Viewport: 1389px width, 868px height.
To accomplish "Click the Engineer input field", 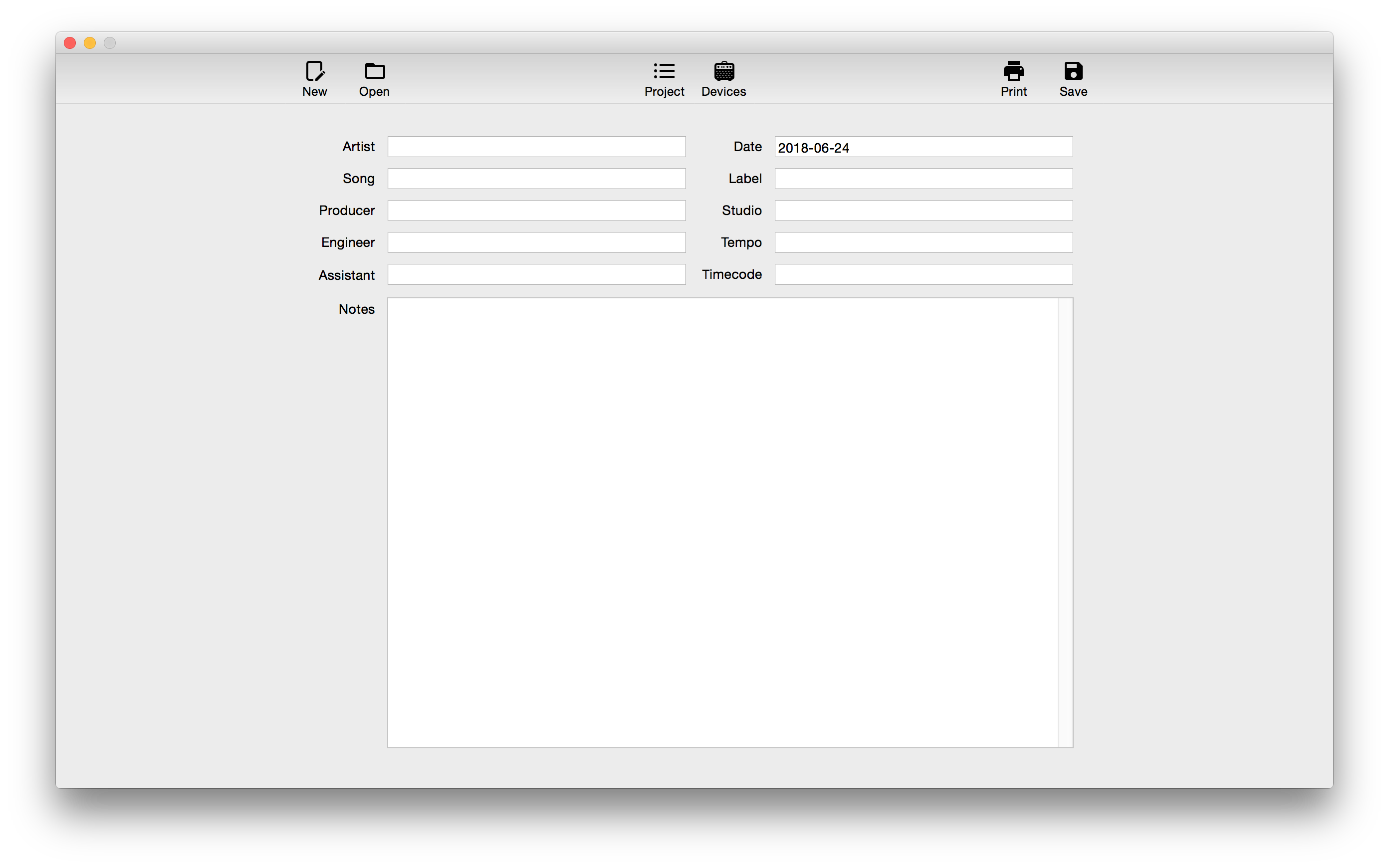I will pyautogui.click(x=536, y=242).
